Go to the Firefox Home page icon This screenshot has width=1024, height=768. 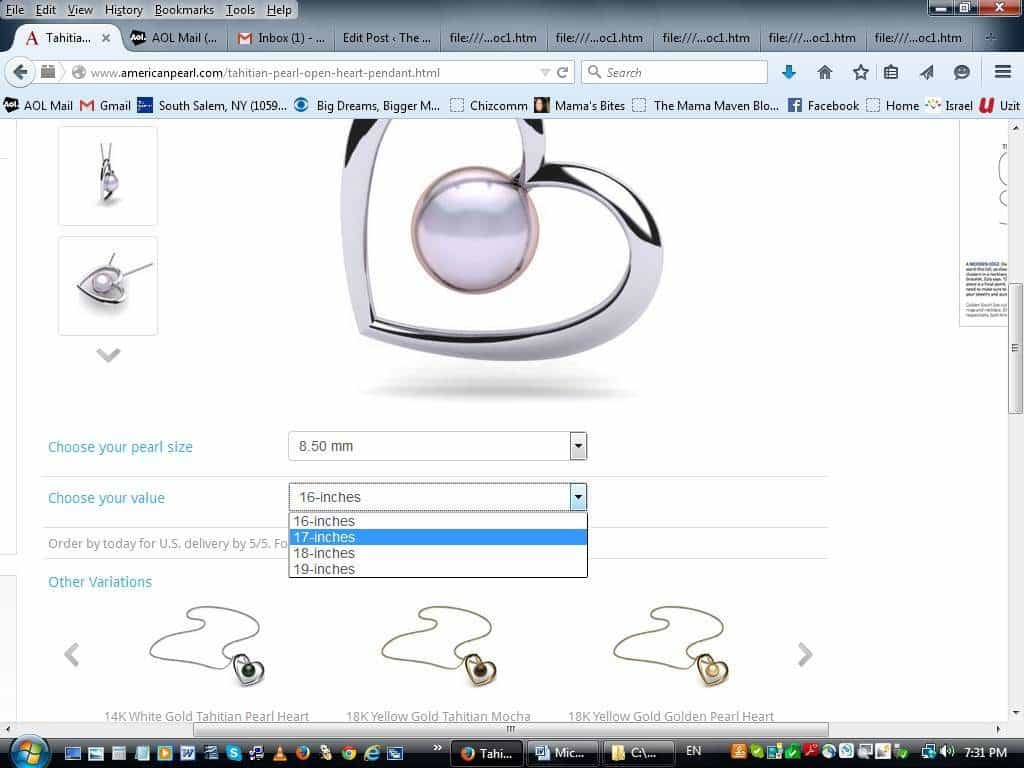pos(825,72)
